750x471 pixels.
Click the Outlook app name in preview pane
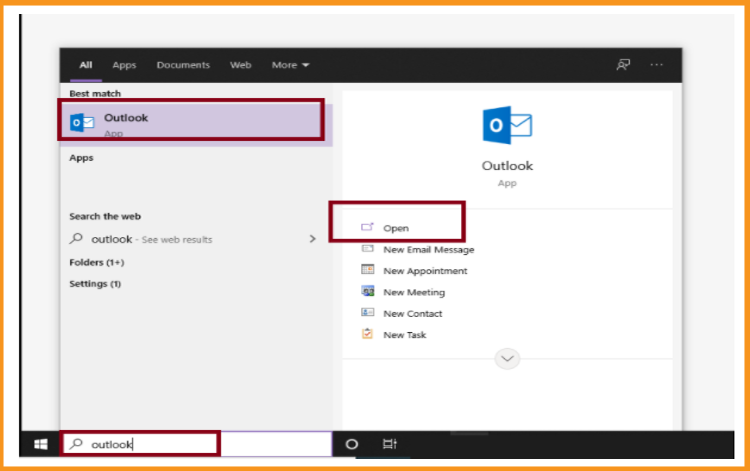click(x=507, y=166)
